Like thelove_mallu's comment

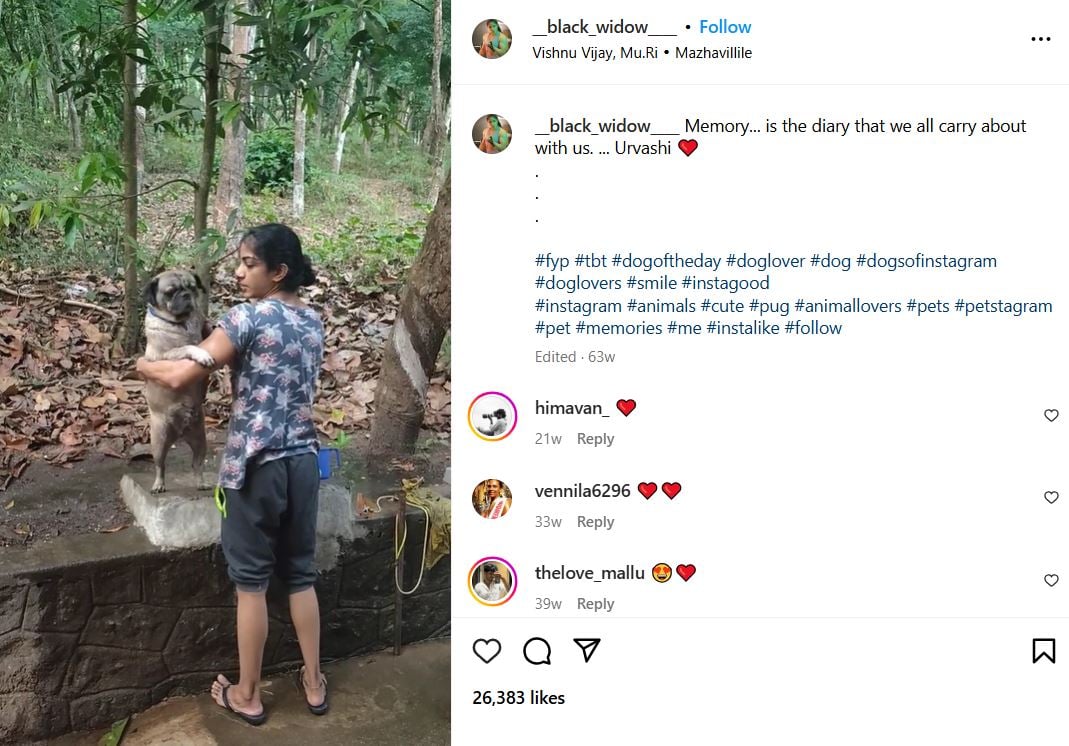coord(1051,580)
